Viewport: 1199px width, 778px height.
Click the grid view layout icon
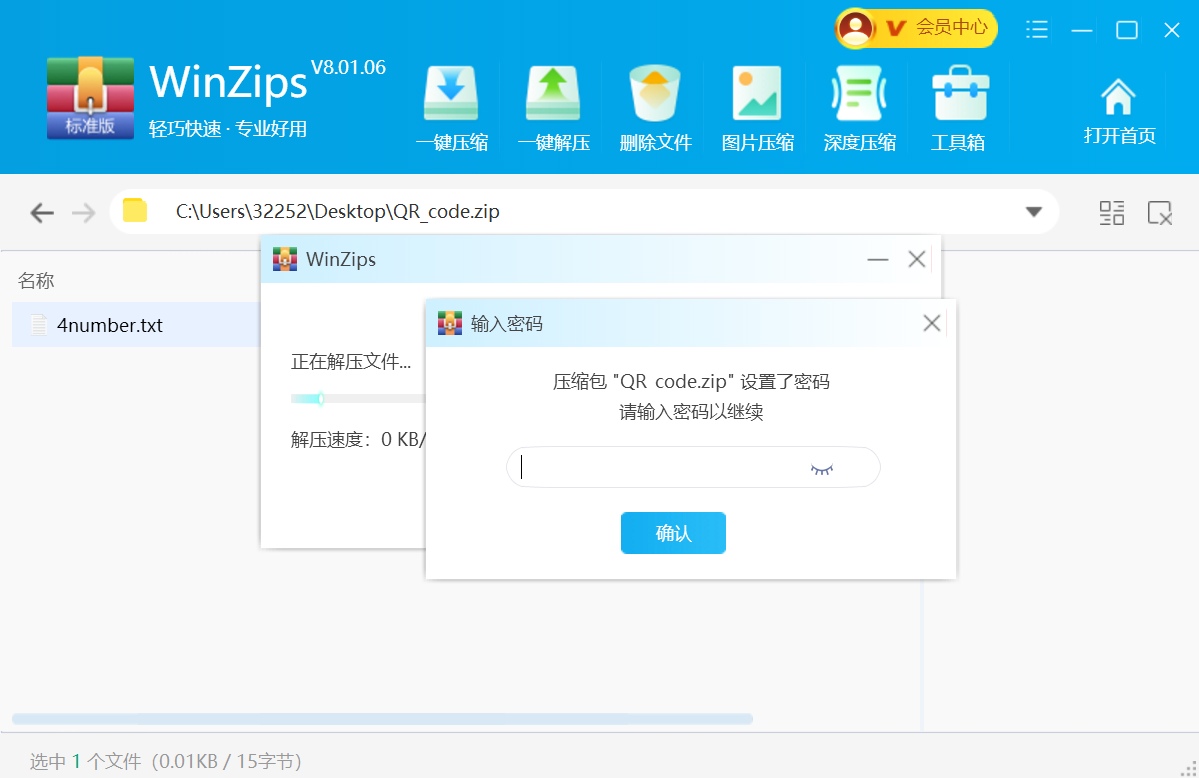1111,212
